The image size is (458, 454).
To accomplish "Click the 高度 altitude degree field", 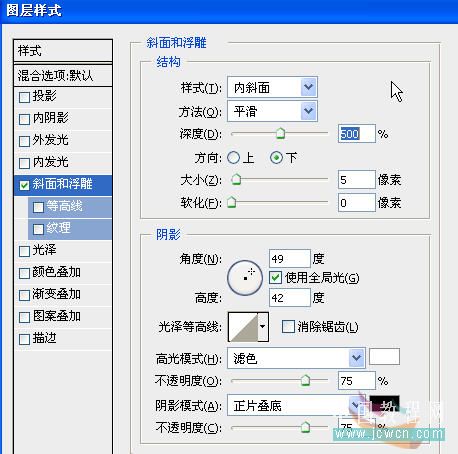I will tap(290, 297).
